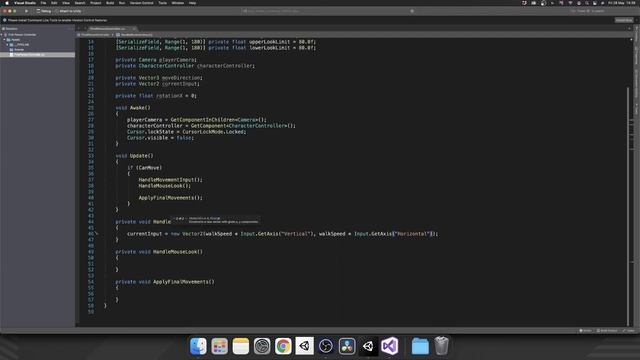Image resolution: width=640 pixels, height=360 pixels.
Task: Open the Downloads folder in Dock
Action: click(420, 346)
